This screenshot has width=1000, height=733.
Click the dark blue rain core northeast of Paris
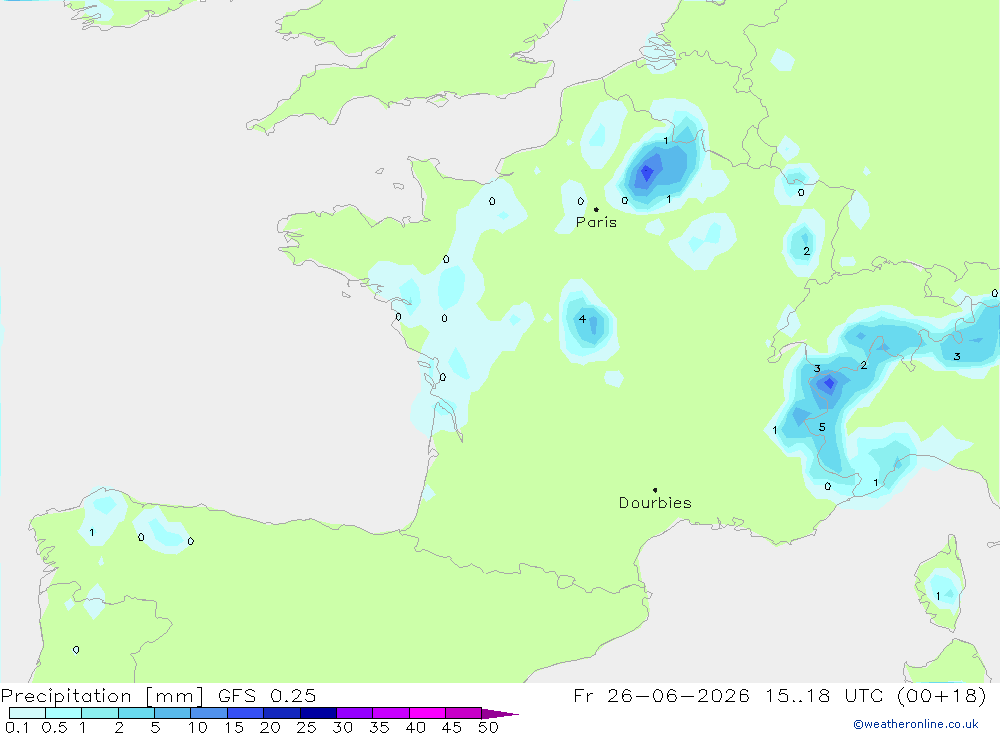647,172
